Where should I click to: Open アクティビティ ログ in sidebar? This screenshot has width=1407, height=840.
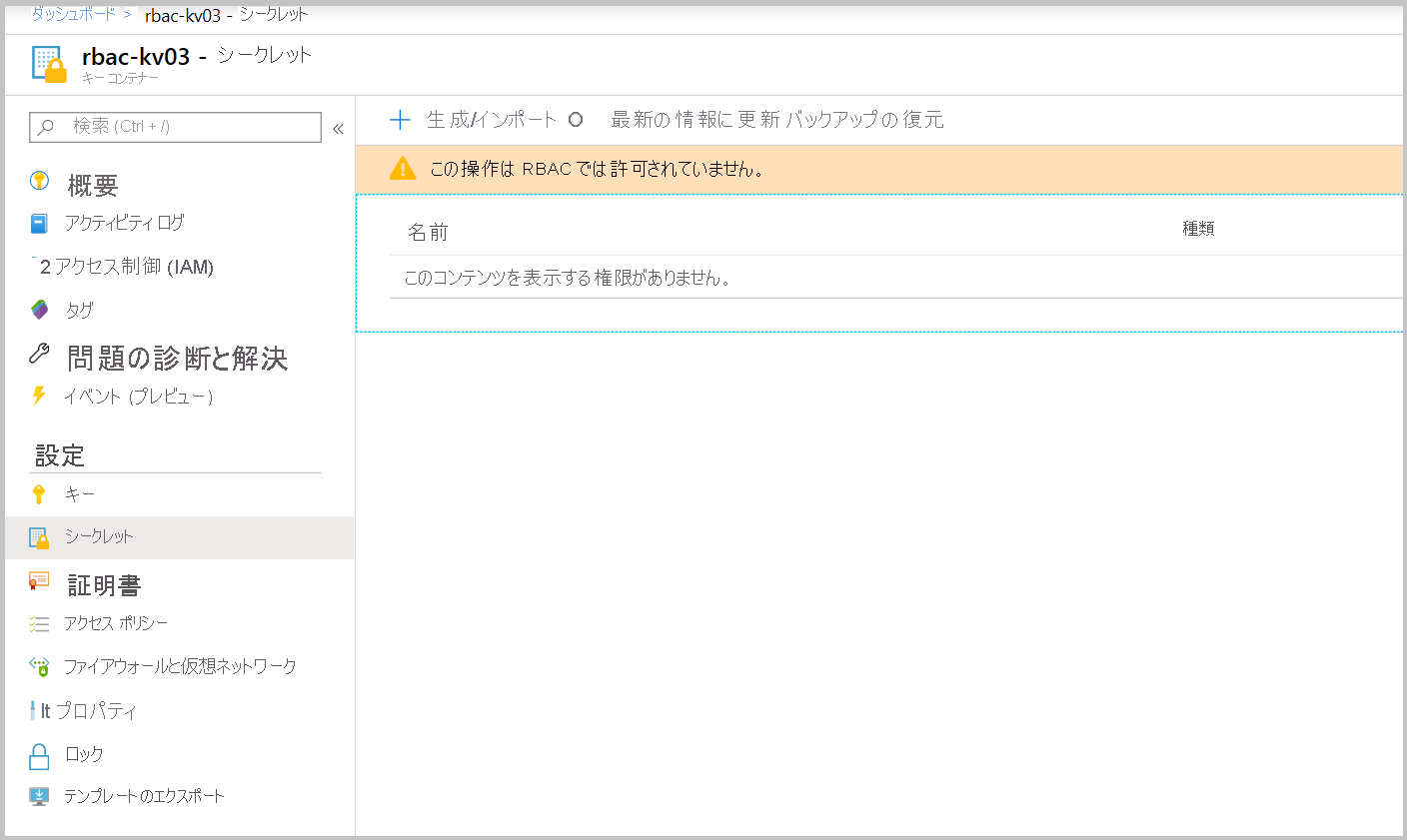click(124, 223)
